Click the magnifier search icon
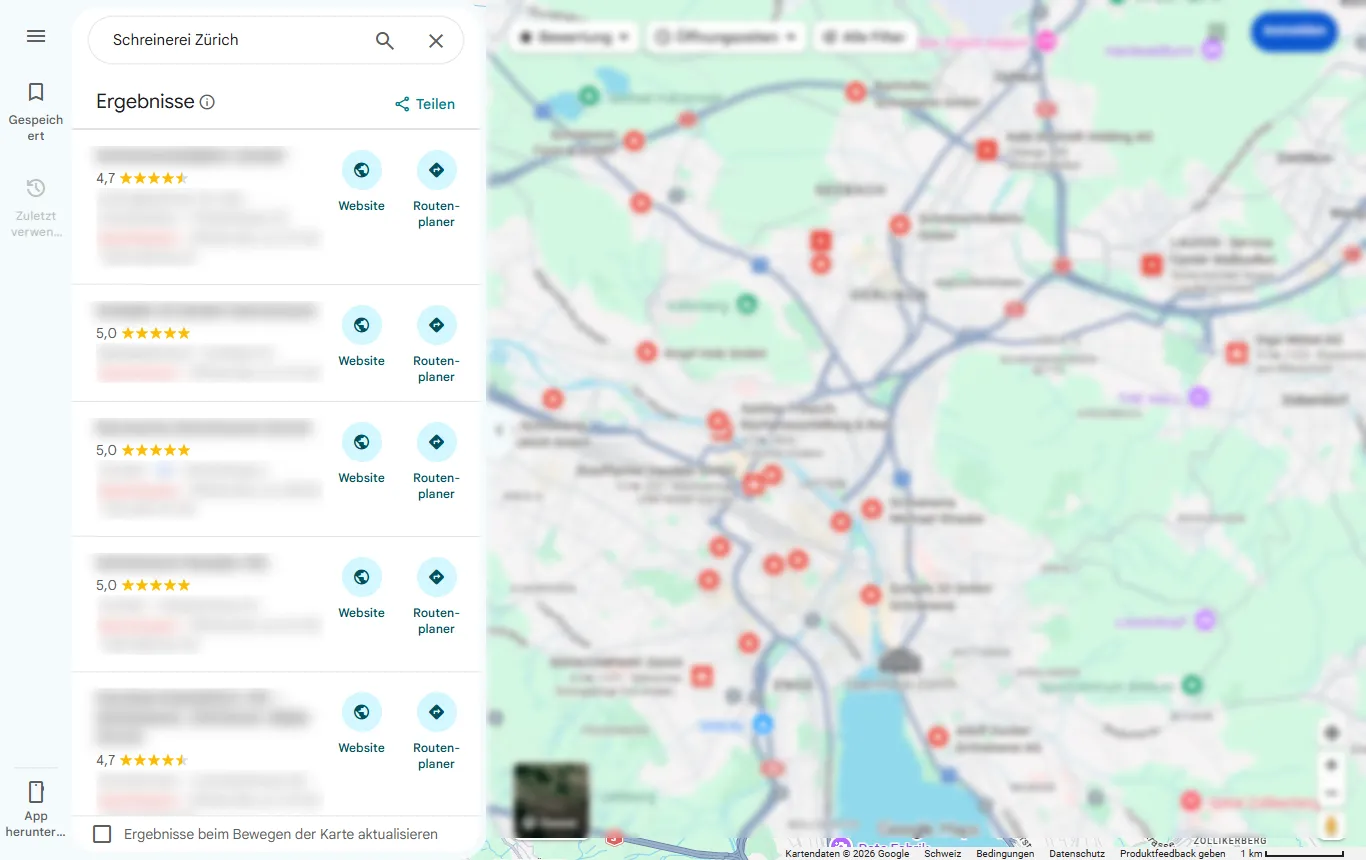The height and width of the screenshot is (860, 1366). 385,40
